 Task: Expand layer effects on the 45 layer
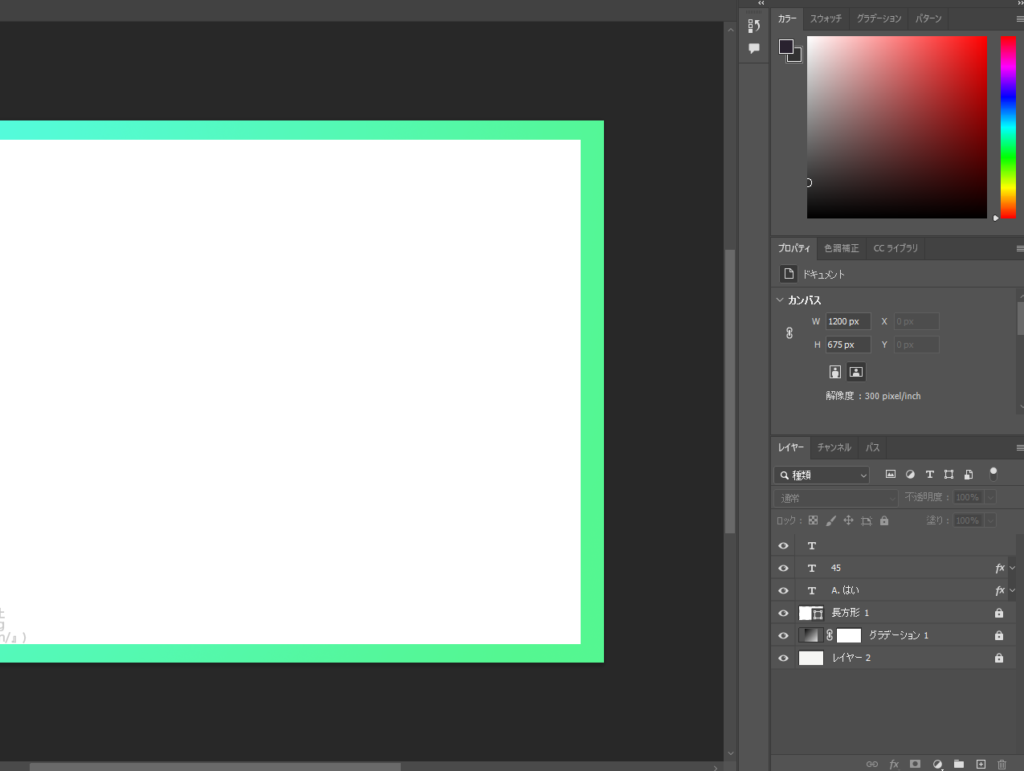(x=1012, y=568)
